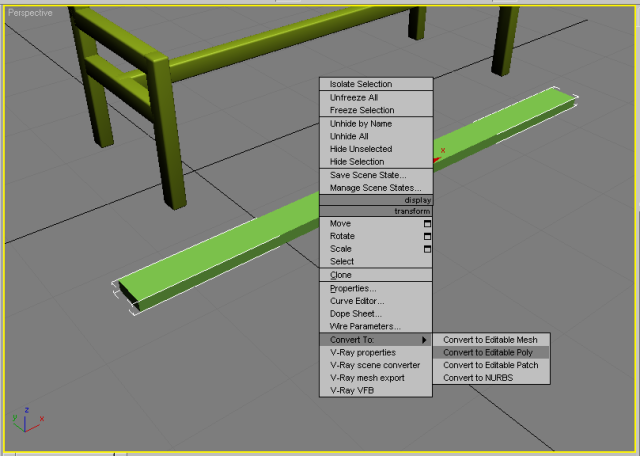Choose V-Ray mesh export
This screenshot has height=456, width=640.
pos(376,378)
